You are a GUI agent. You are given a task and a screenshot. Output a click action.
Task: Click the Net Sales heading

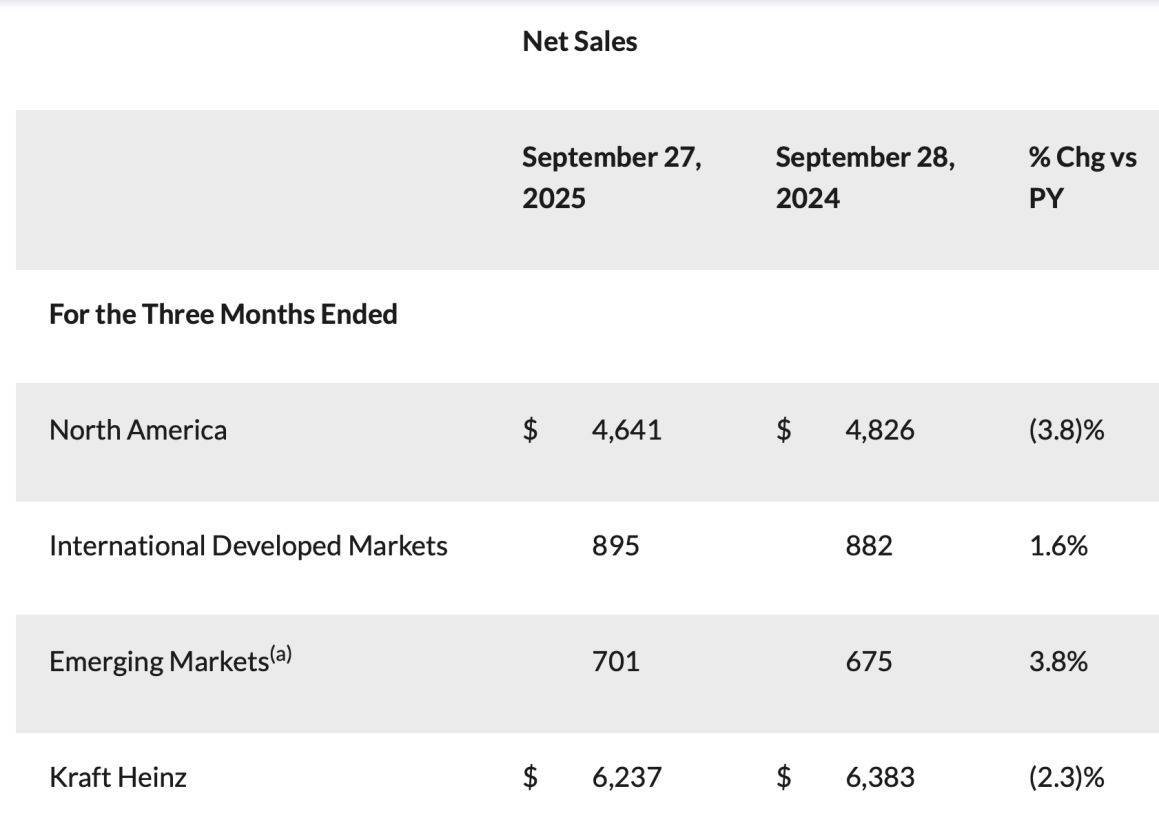click(579, 41)
